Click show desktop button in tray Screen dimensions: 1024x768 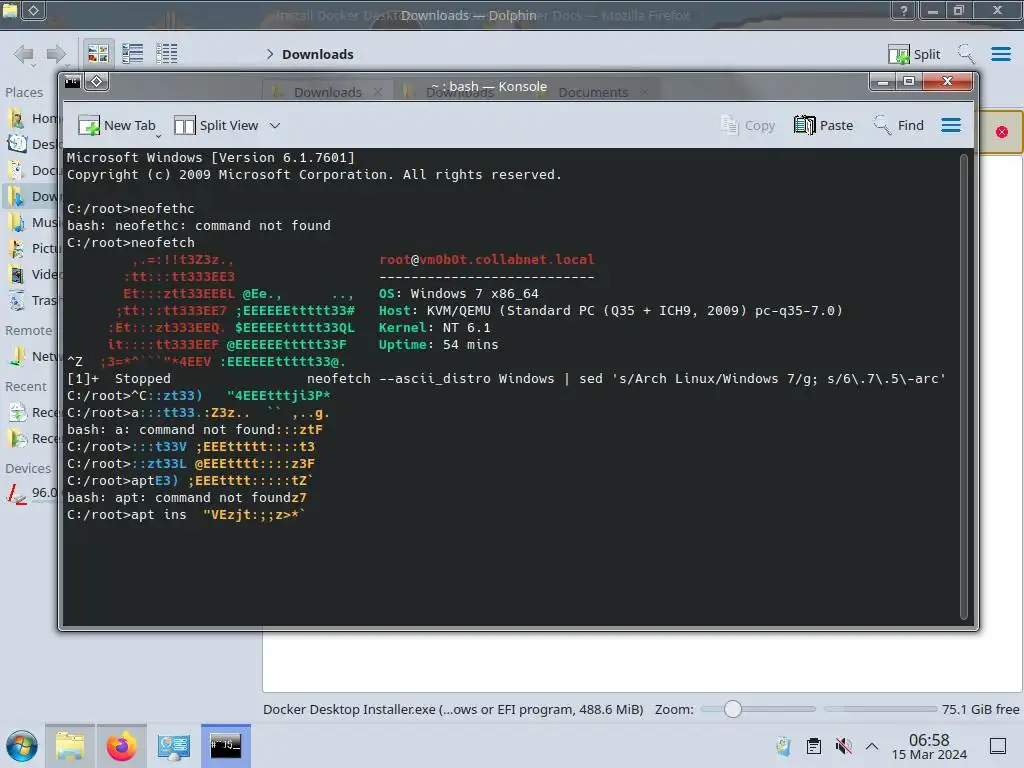tap(998, 746)
